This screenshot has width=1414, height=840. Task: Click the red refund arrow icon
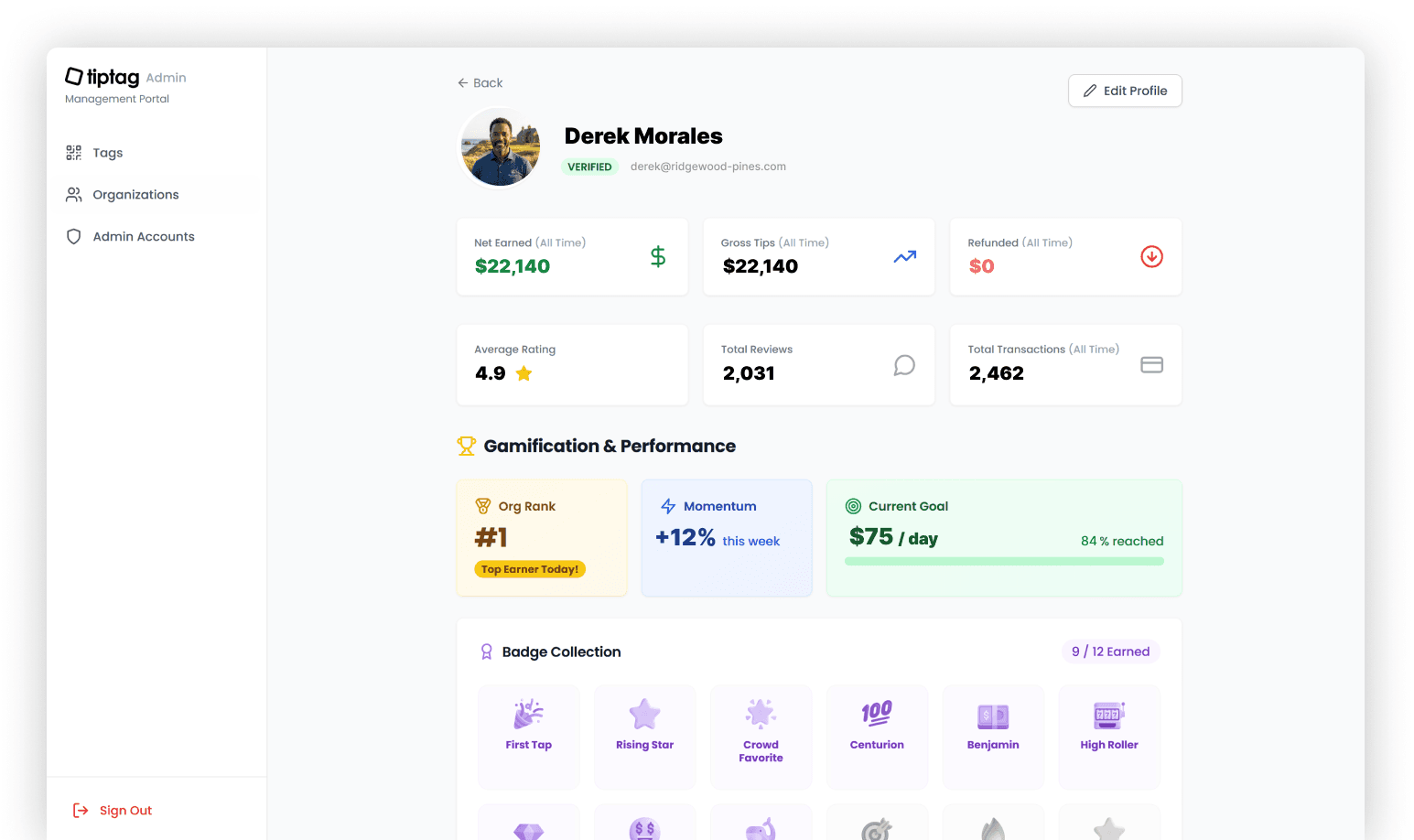[x=1151, y=257]
